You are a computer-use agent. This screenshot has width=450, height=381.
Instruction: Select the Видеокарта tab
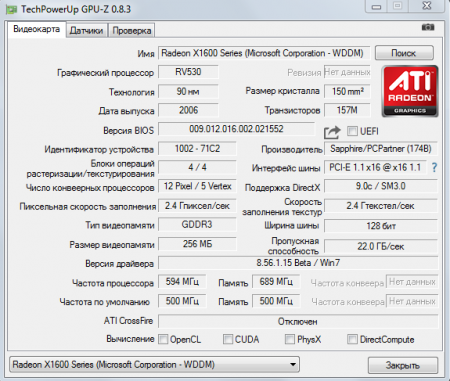tap(37, 29)
